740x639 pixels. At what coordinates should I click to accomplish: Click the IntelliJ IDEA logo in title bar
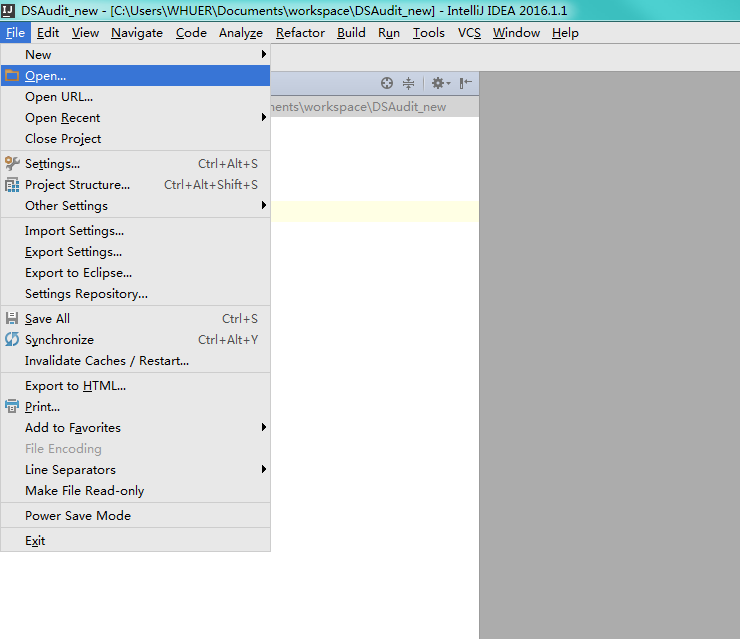(x=8, y=10)
